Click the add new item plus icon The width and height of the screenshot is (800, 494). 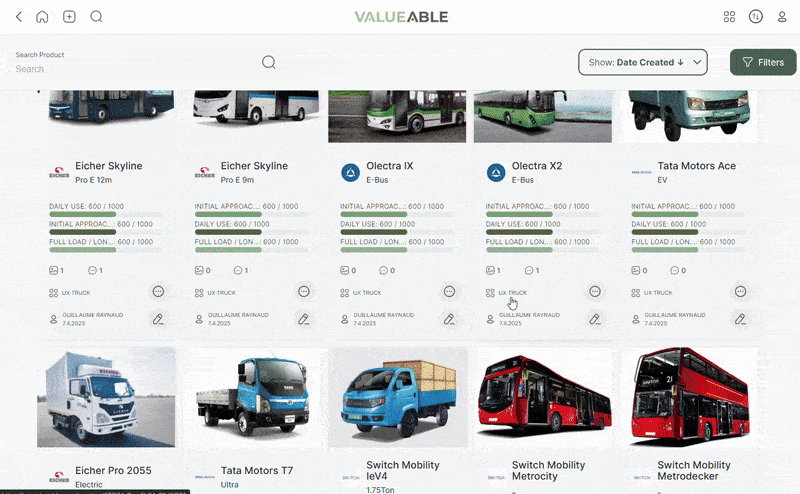pos(69,17)
